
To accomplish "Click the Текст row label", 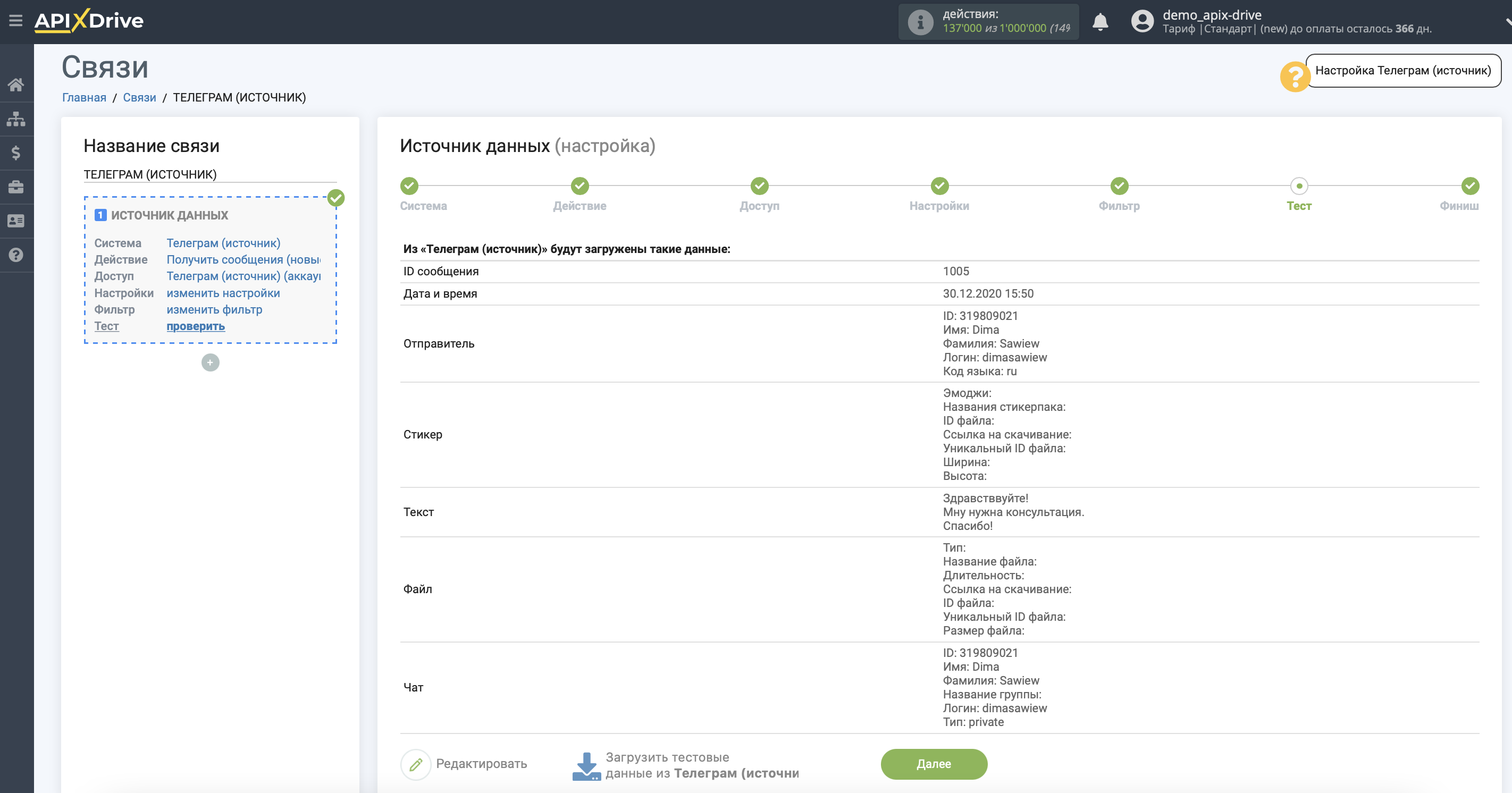I will click(418, 512).
